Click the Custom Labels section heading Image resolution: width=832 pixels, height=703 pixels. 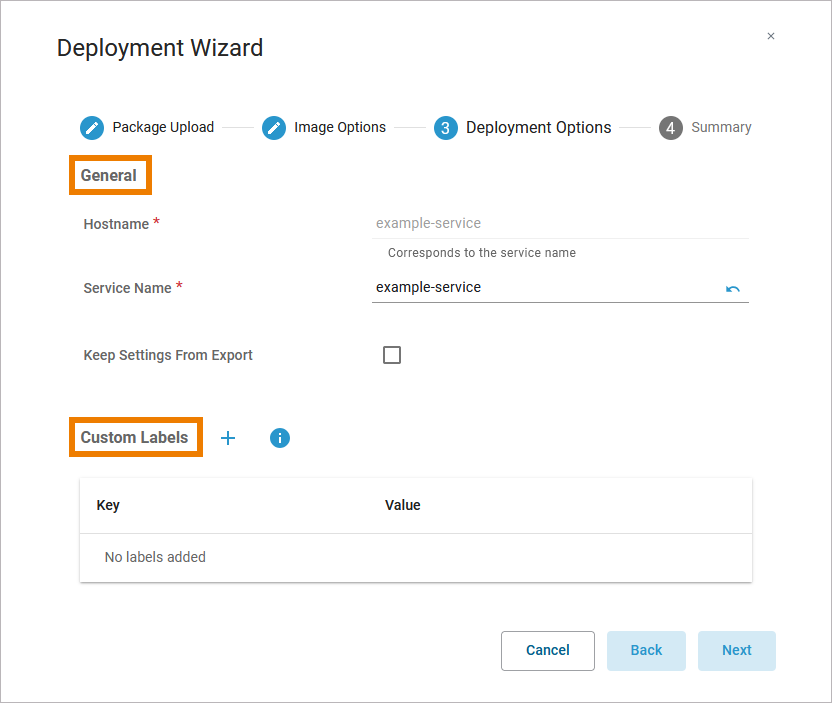pyautogui.click(x=134, y=438)
